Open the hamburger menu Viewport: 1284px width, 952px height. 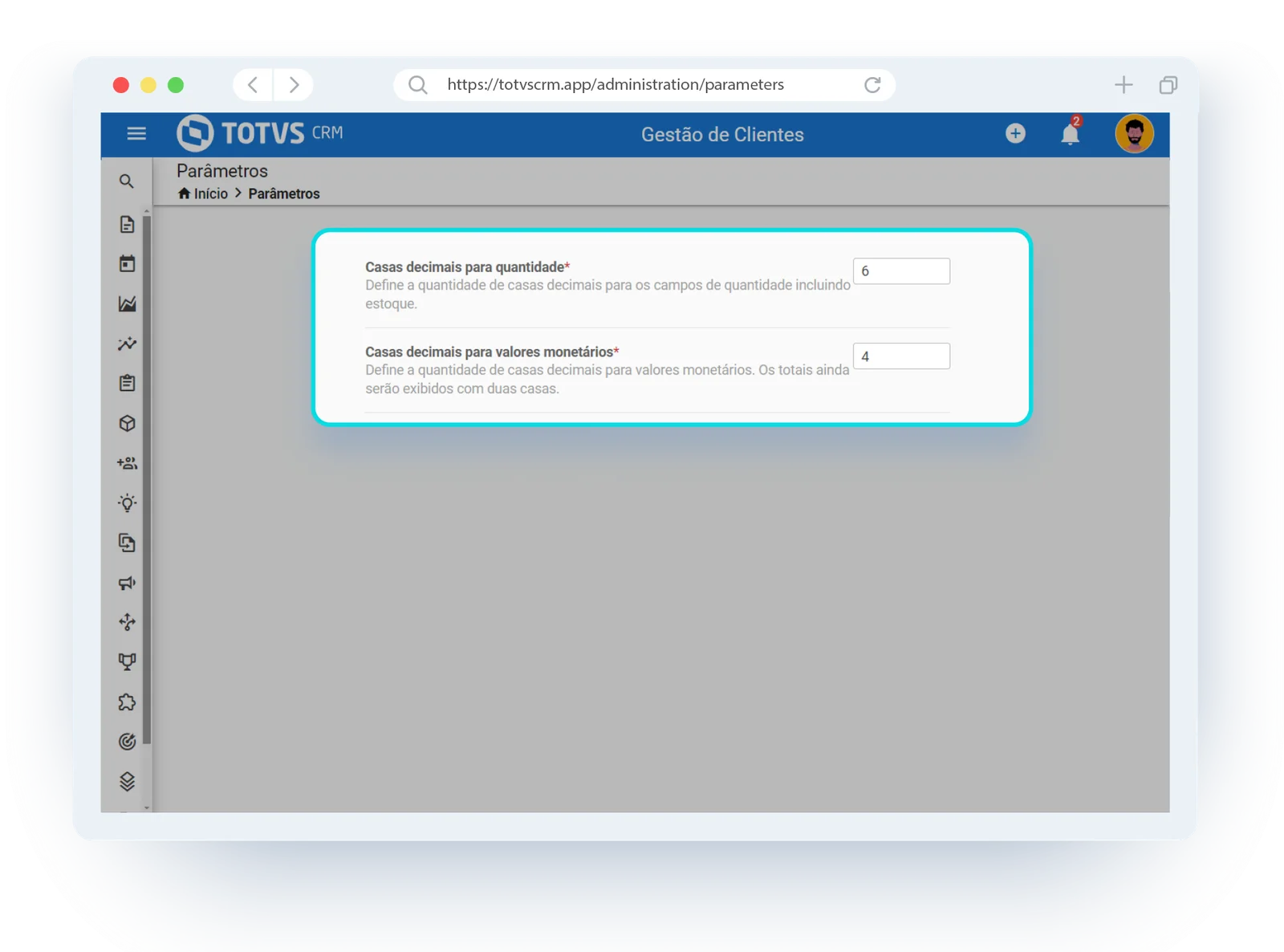136,133
